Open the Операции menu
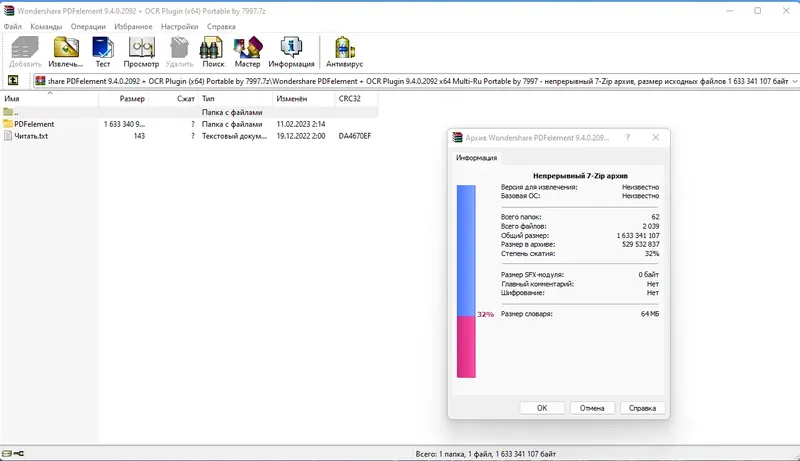800x461 pixels. [88, 27]
